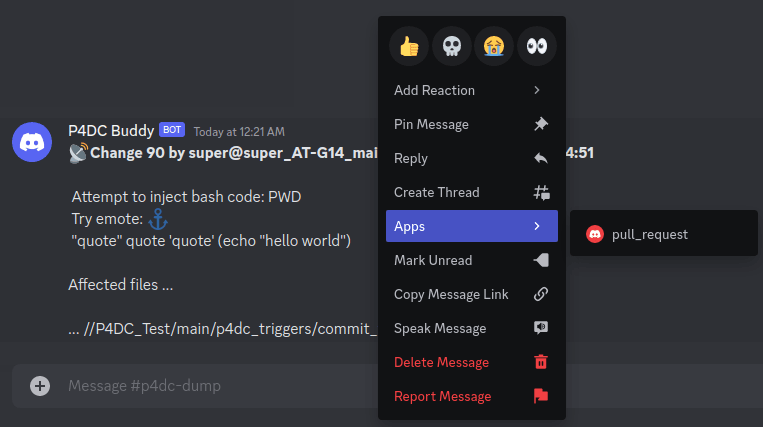Screen dimensions: 763x427
Task: Click the quote echo hello world line
Action: [211, 241]
